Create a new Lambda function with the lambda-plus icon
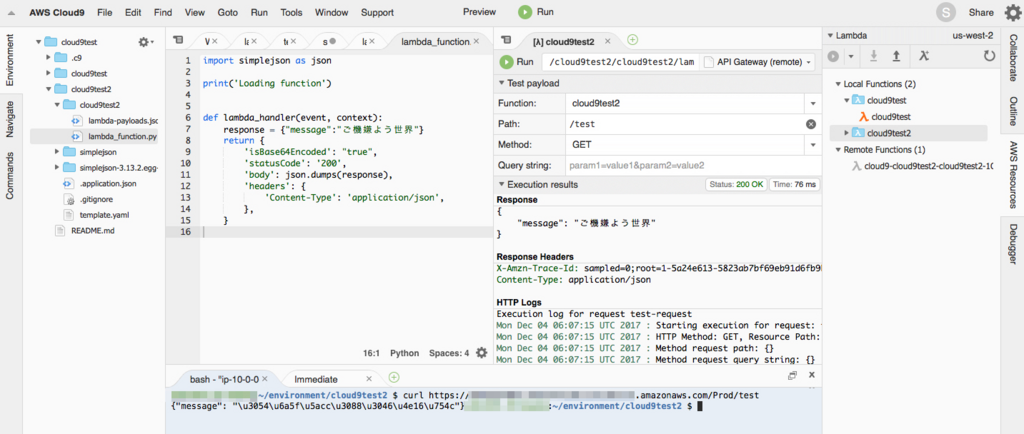Image resolution: width=1024 pixels, height=434 pixels. click(923, 57)
